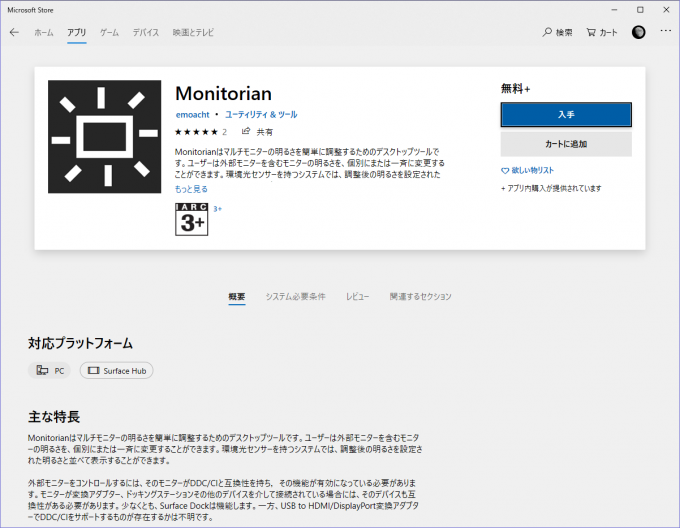This screenshot has height=528, width=680.
Task: Switch to the デバイス tab
Action: coord(146,33)
